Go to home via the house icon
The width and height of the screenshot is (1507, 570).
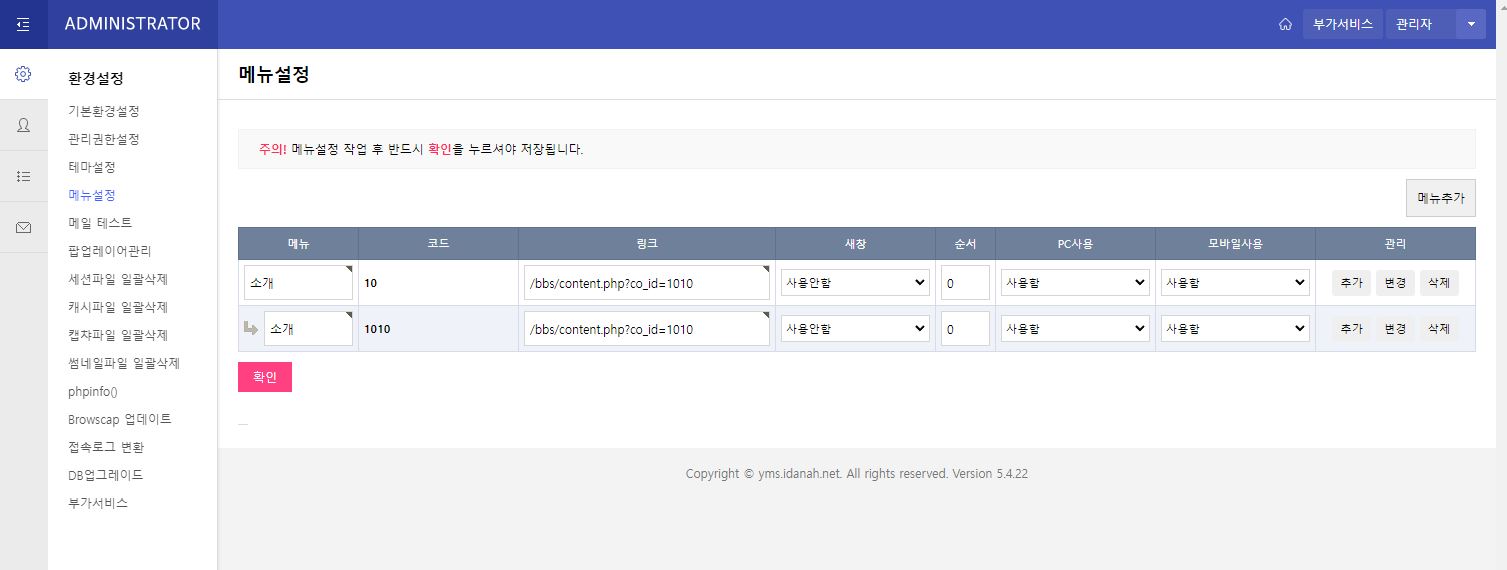point(1285,24)
